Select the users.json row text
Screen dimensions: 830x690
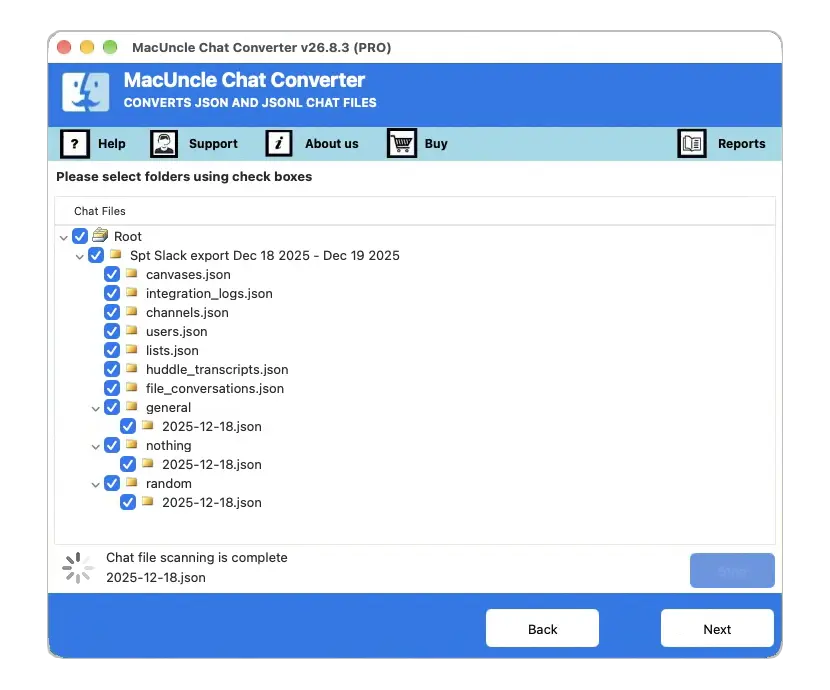[x=177, y=332]
